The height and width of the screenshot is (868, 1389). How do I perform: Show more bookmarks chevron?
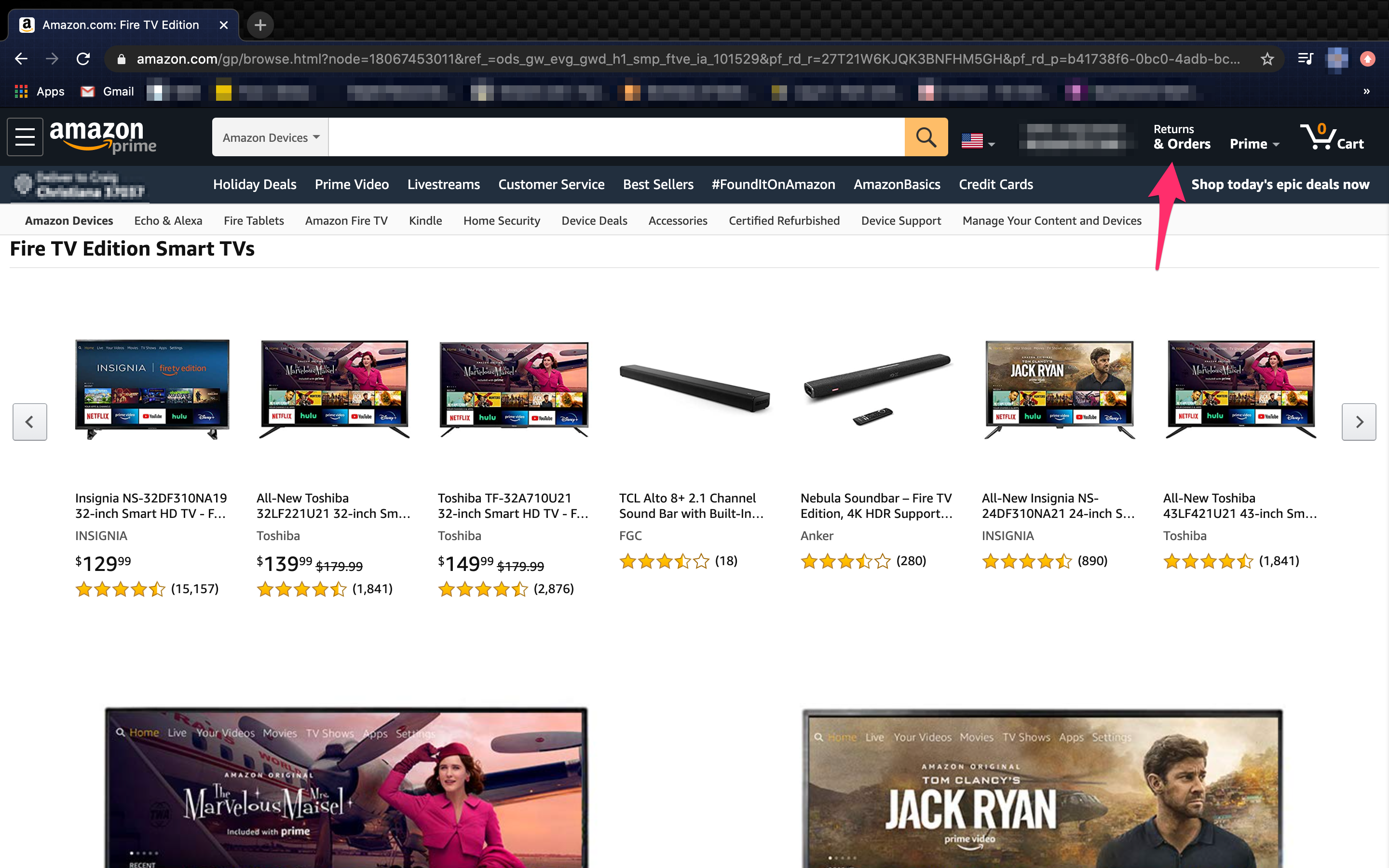click(1367, 91)
